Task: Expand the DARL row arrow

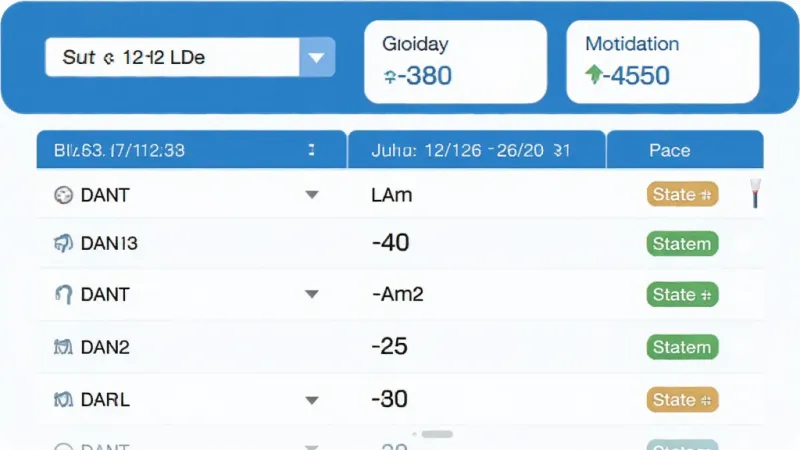Action: (312, 400)
